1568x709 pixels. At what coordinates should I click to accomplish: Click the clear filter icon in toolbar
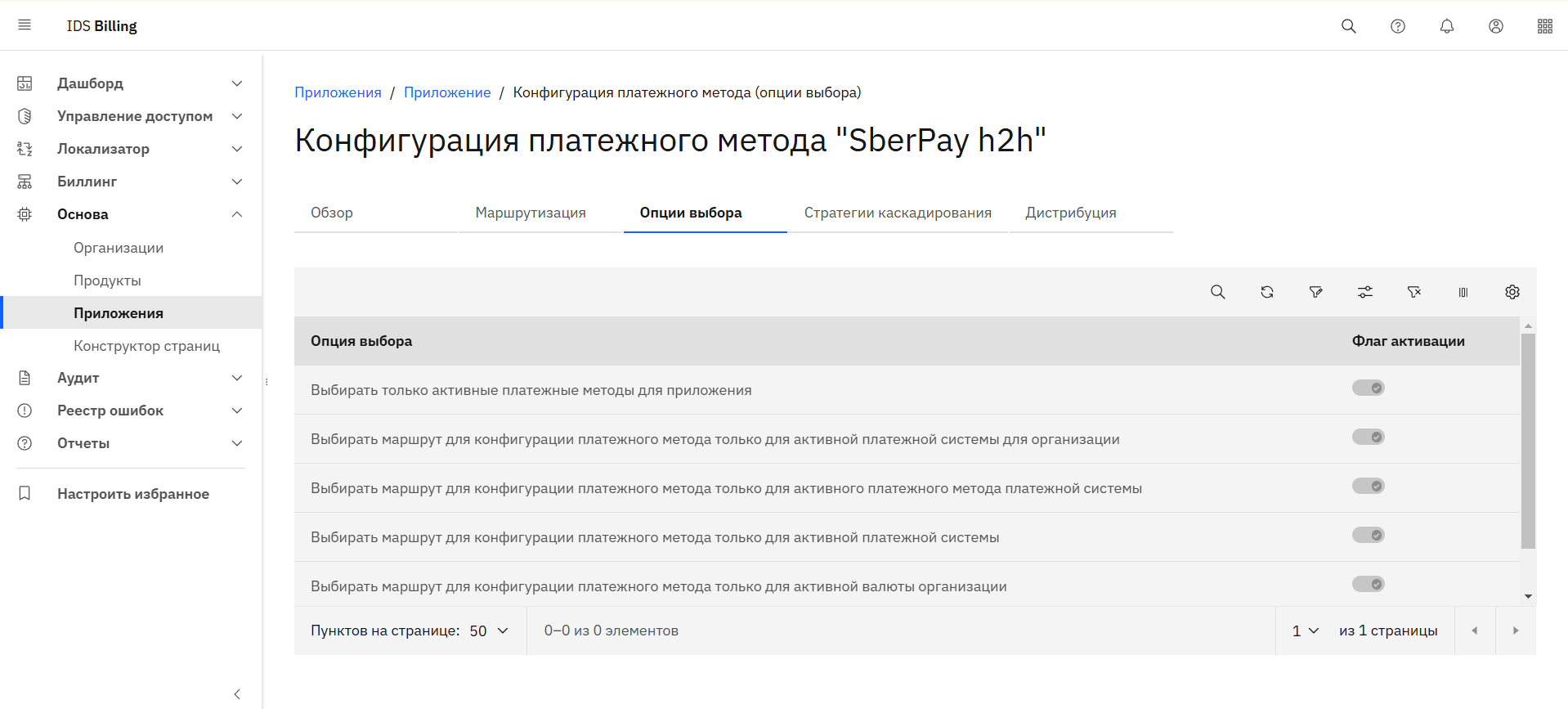coord(1413,292)
